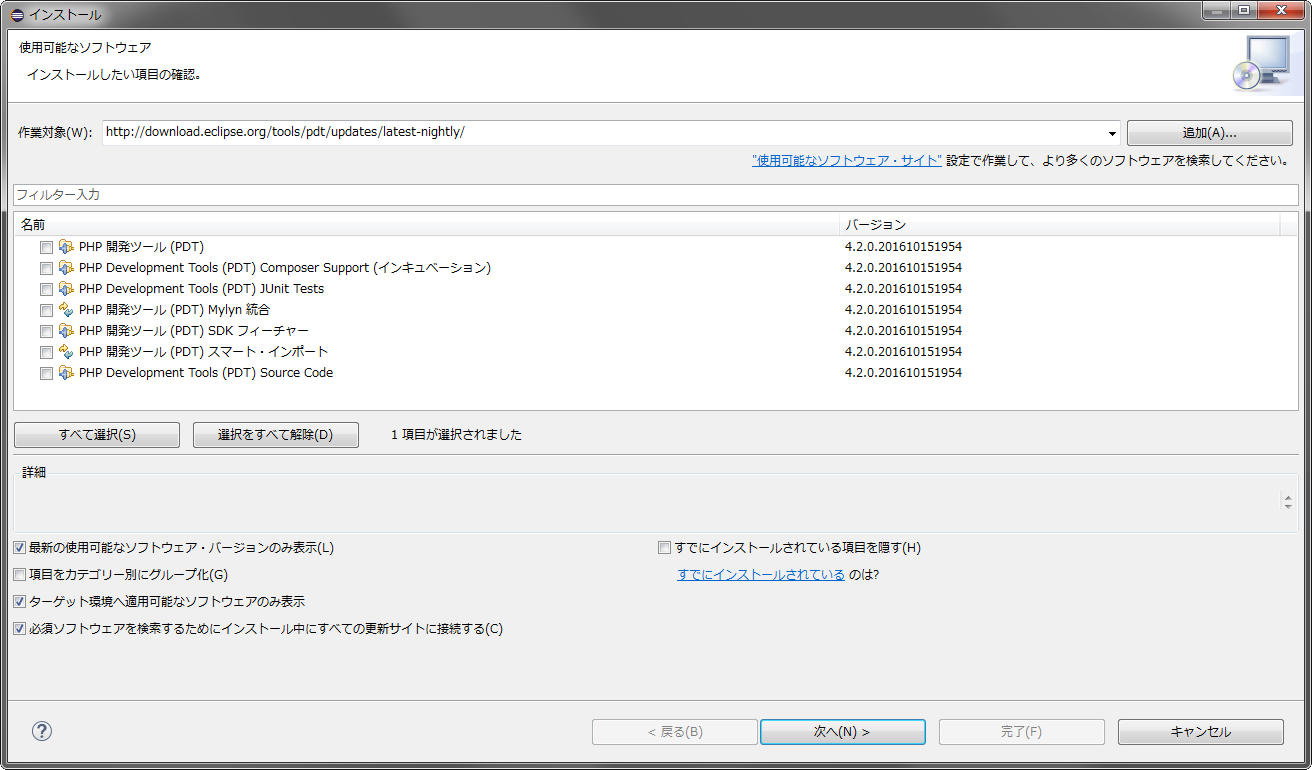Click the version cell of Mylyn 統合 row
The height and width of the screenshot is (770, 1312).
click(x=903, y=310)
